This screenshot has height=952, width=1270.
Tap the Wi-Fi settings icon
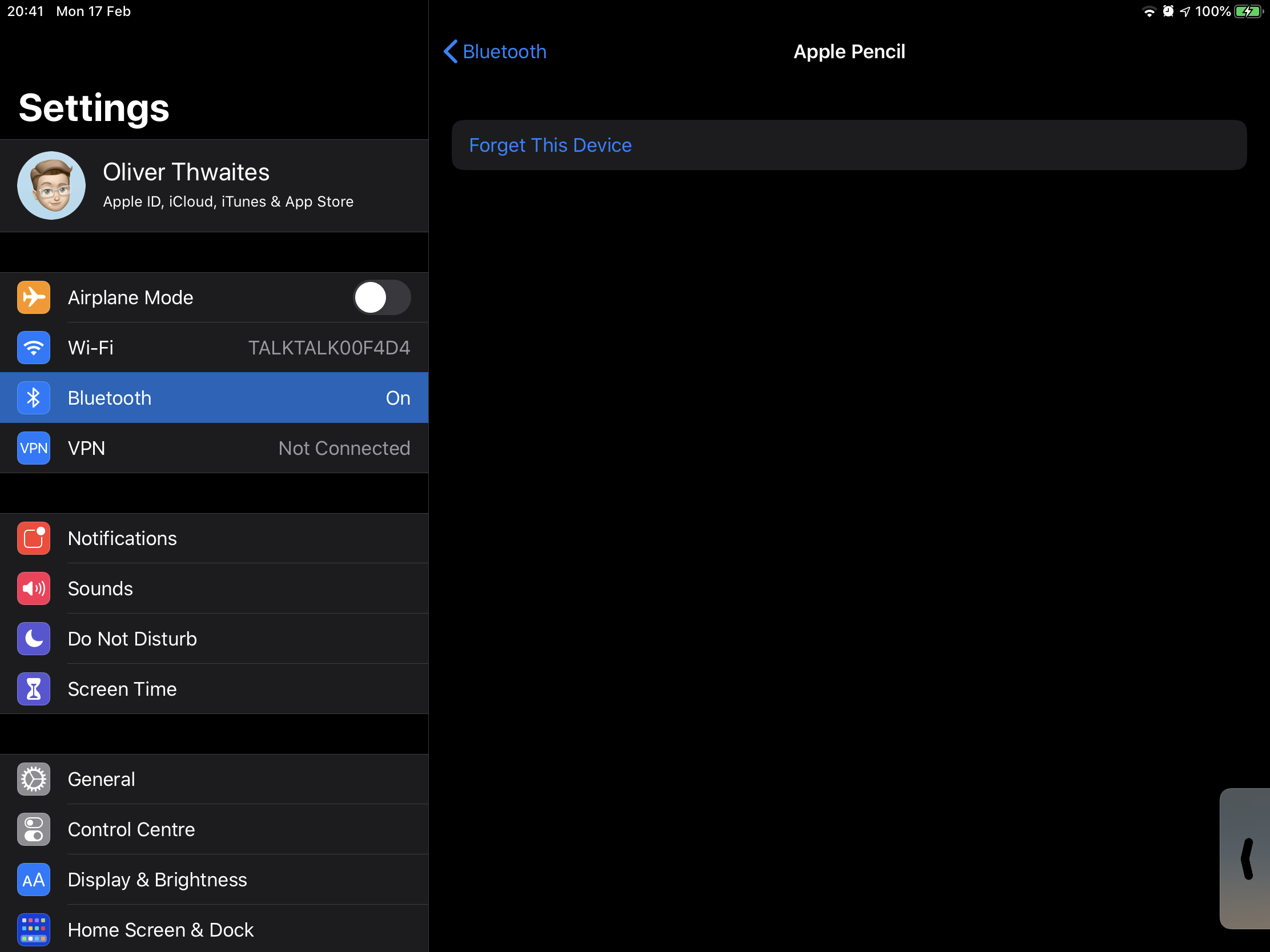click(x=33, y=347)
